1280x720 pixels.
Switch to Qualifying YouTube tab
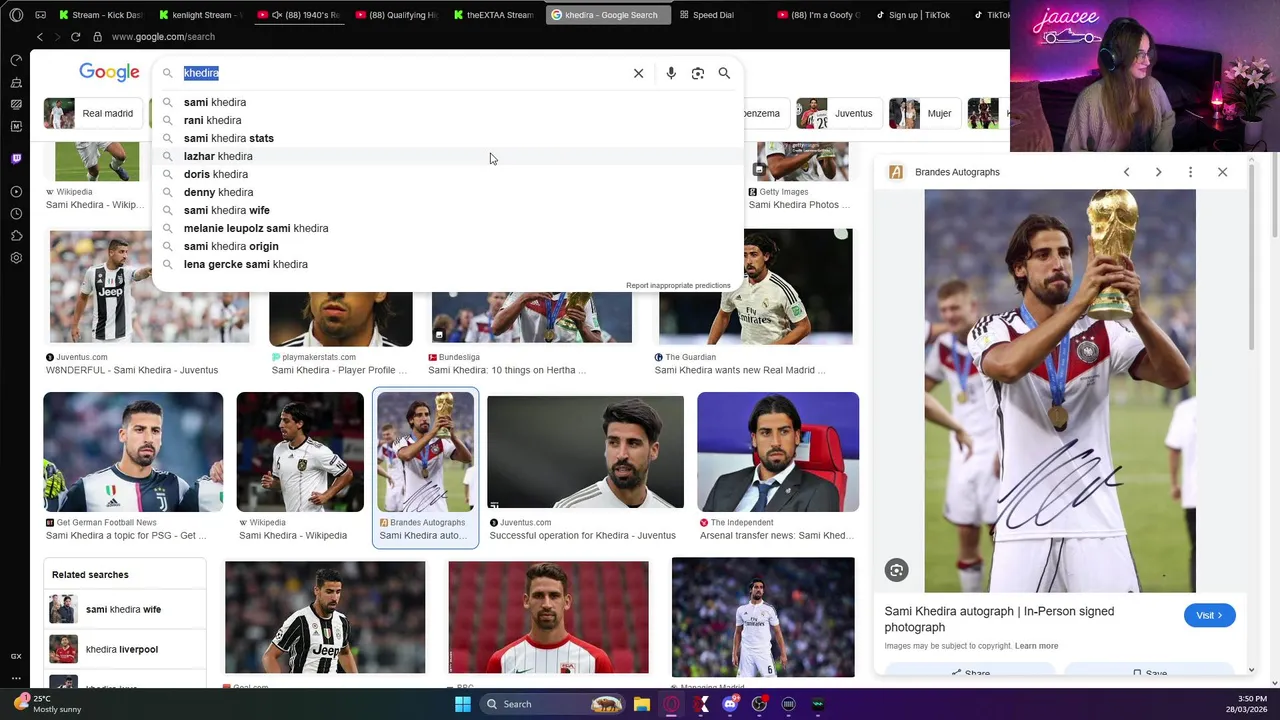pos(397,15)
